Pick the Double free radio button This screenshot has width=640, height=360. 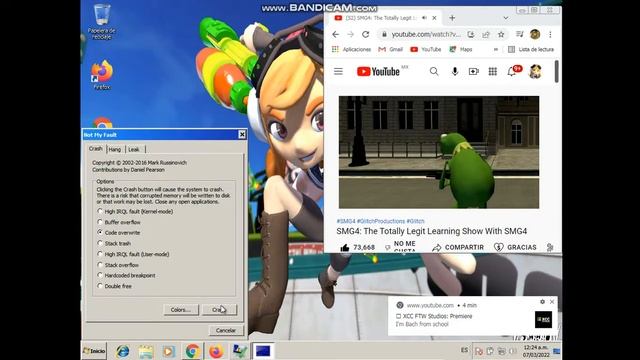115,286
